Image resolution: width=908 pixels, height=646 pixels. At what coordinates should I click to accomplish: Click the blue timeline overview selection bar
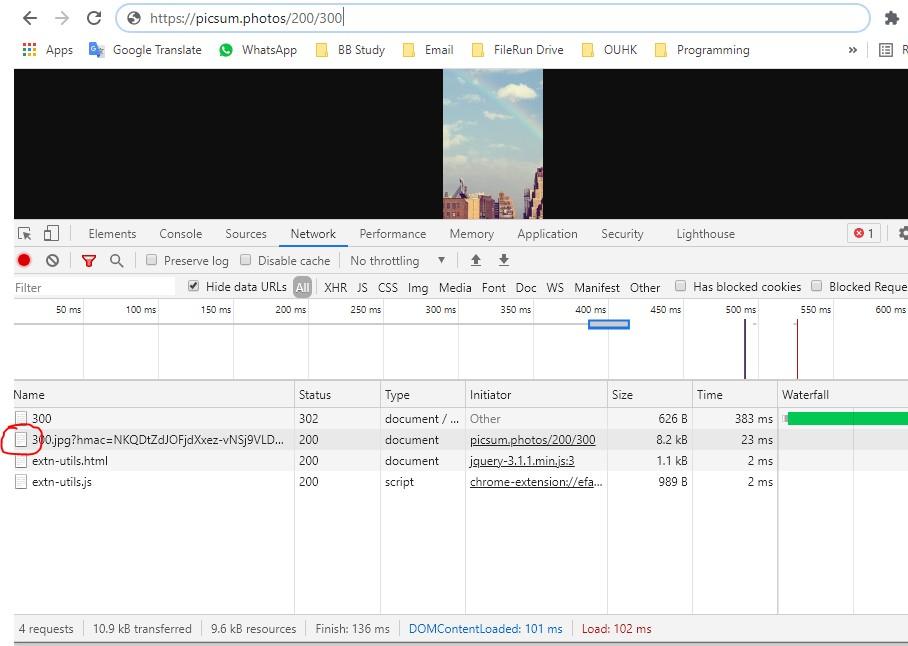(609, 324)
